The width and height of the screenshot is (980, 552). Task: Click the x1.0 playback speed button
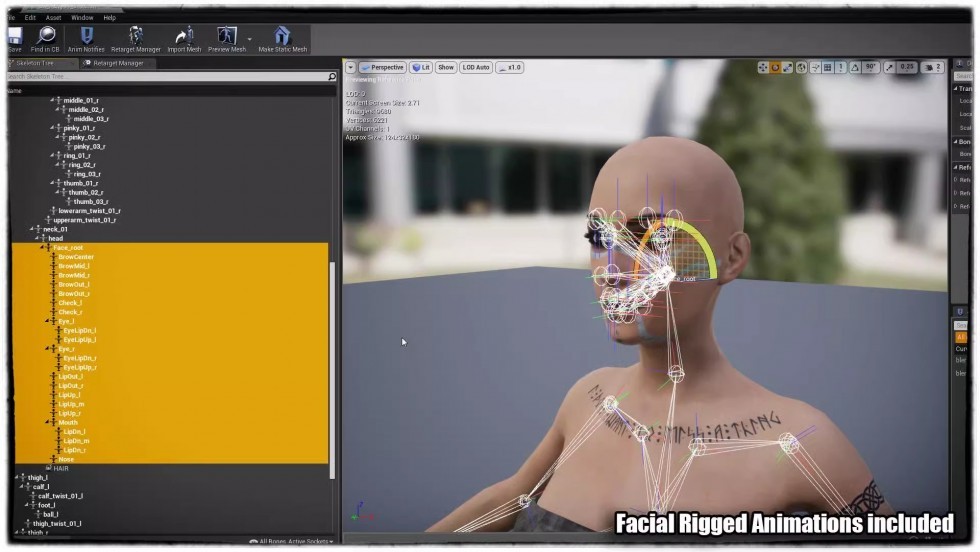pos(510,68)
